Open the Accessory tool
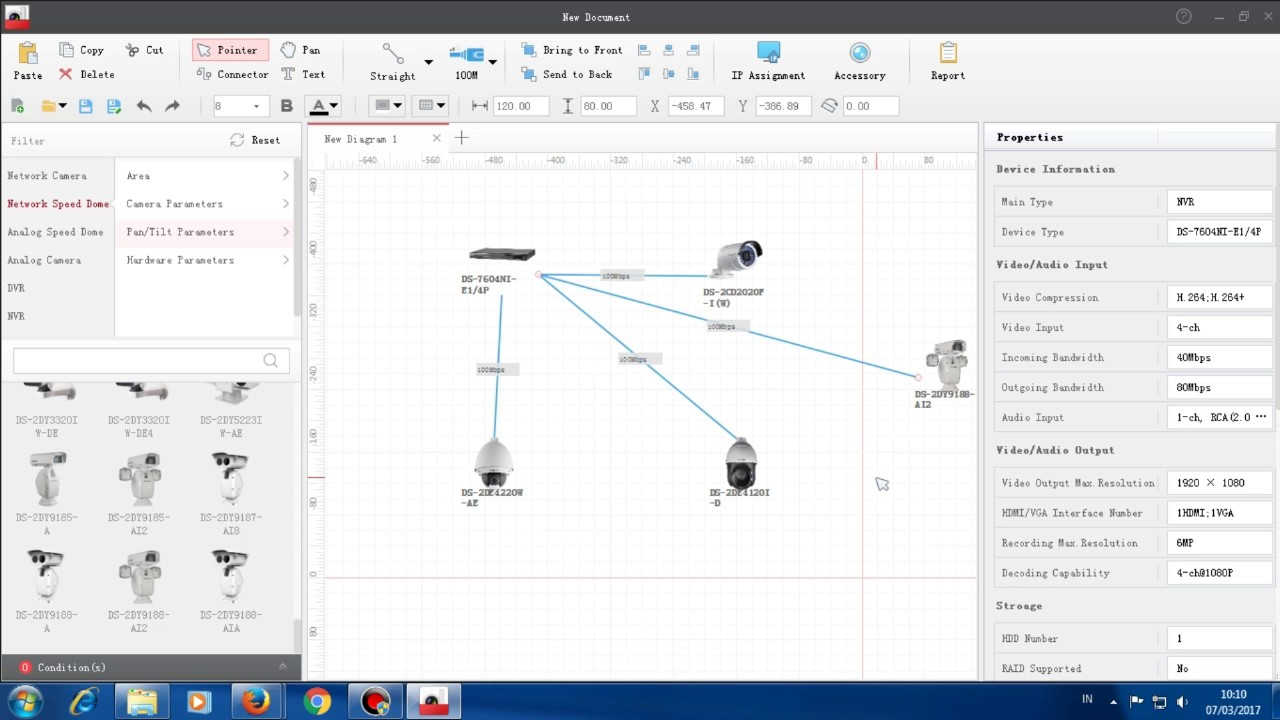Viewport: 1280px width, 720px height. tap(860, 61)
